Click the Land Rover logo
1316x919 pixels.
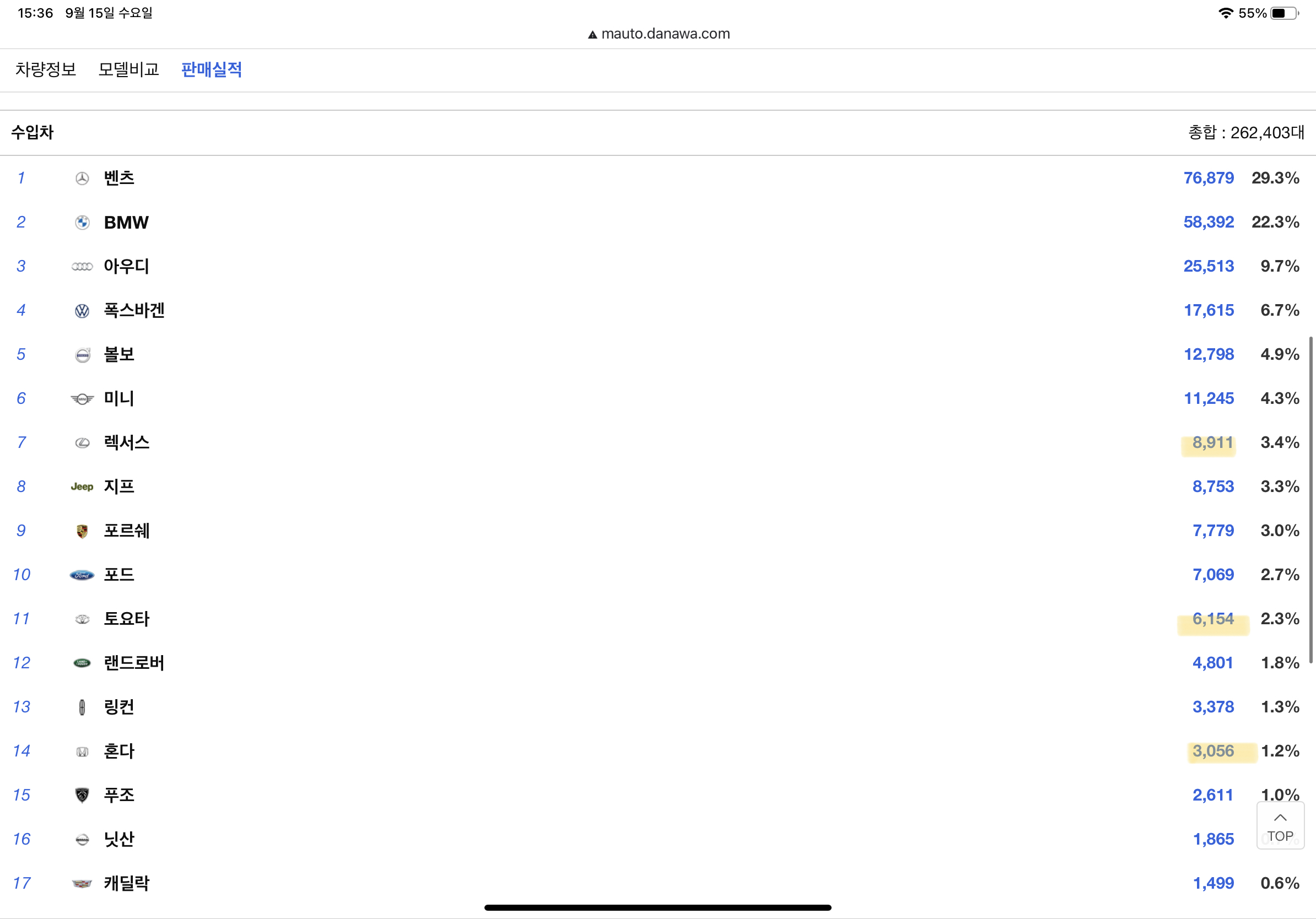82,663
